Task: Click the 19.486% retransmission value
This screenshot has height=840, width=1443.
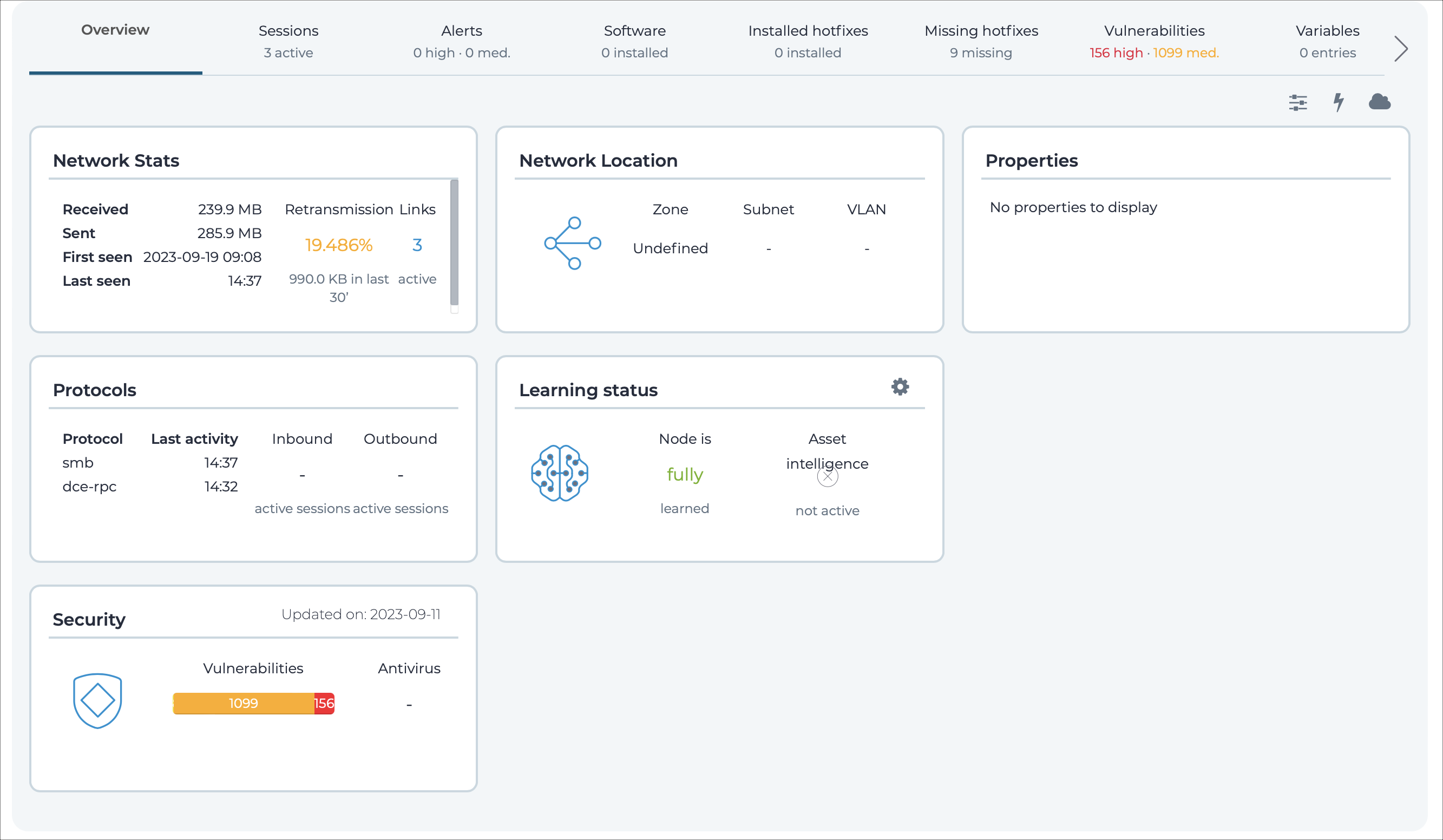Action: (338, 245)
